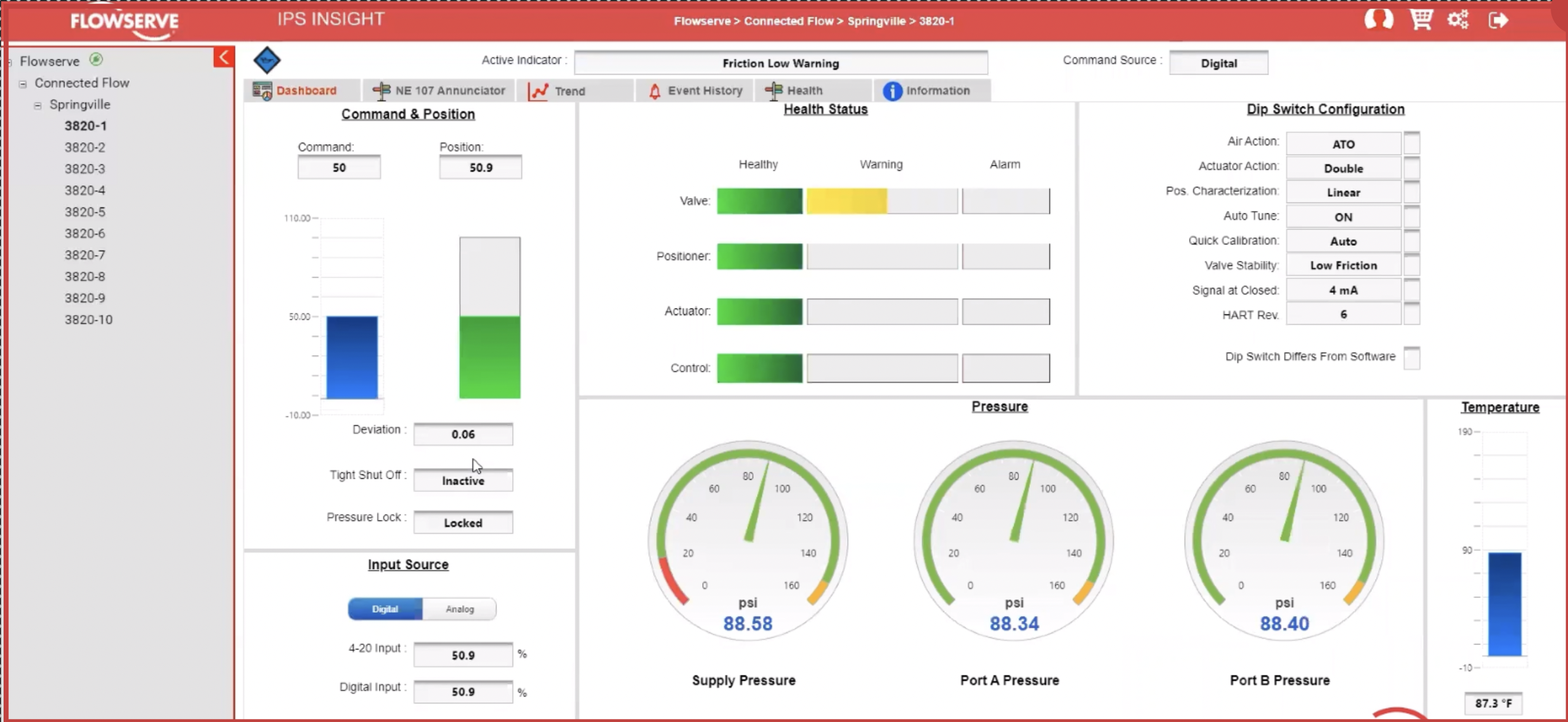Switch Input Source to Analog
1568x722 pixels.
[460, 608]
